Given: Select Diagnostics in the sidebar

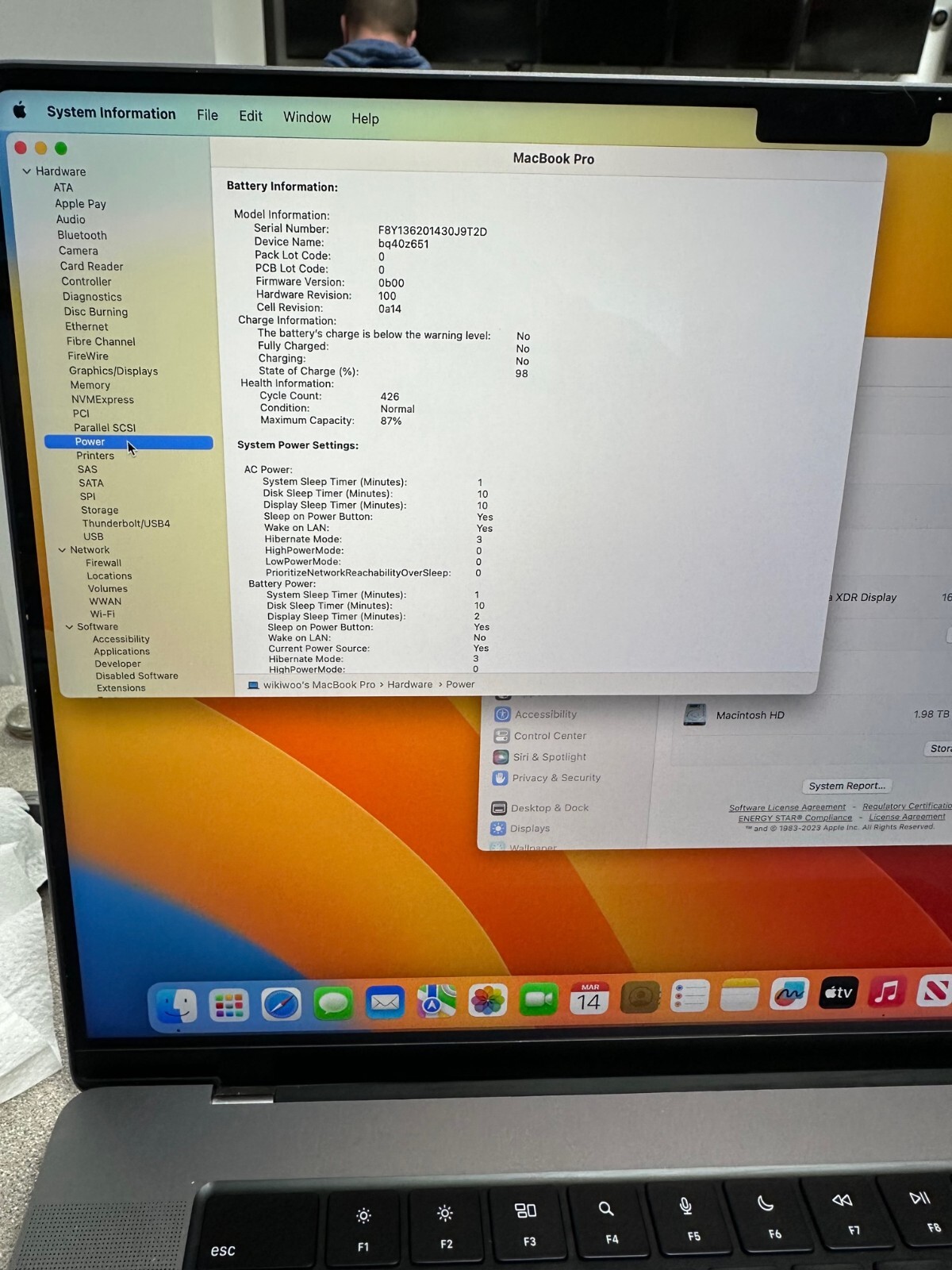Looking at the screenshot, I should [x=92, y=296].
